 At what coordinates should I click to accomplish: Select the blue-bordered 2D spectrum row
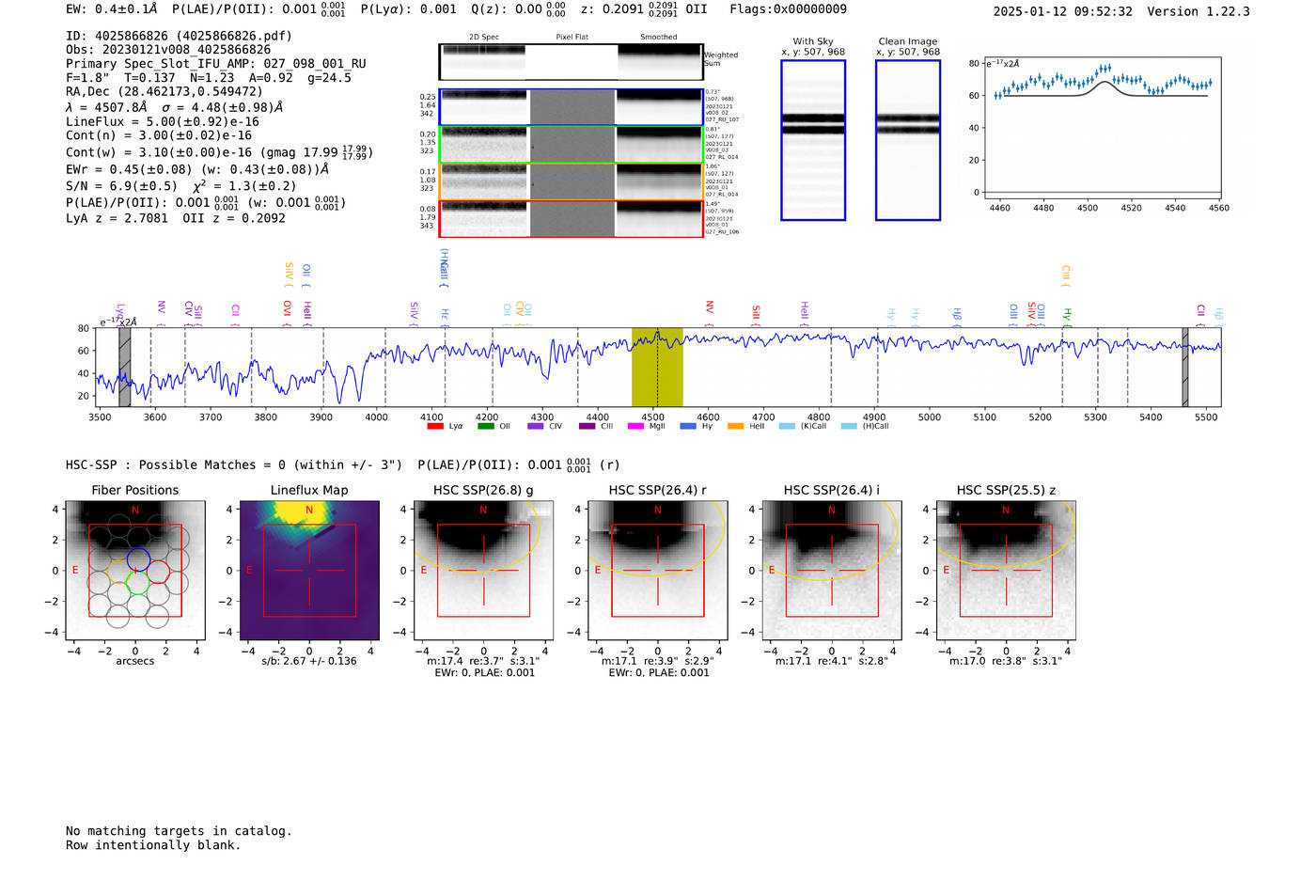tap(571, 107)
